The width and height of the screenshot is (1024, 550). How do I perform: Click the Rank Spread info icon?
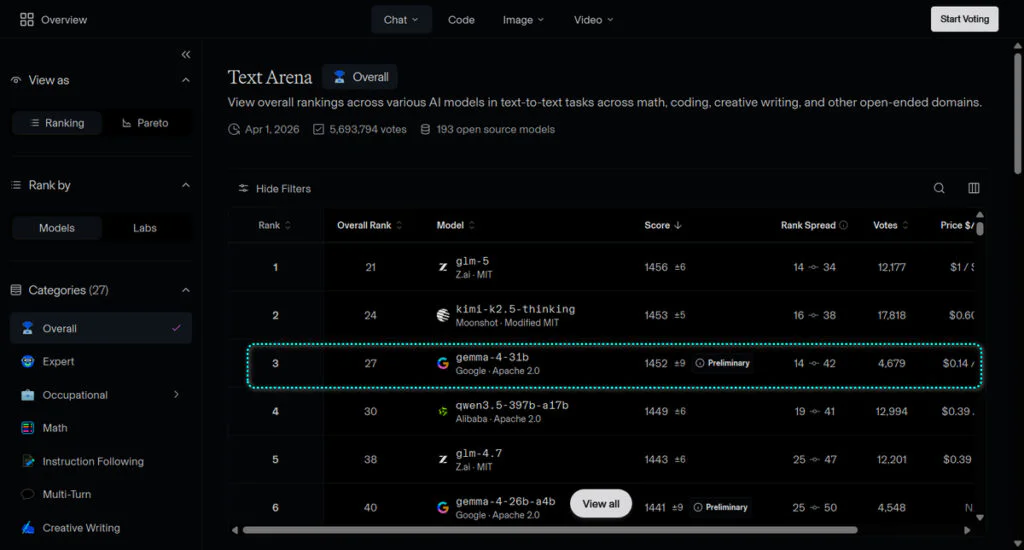pos(844,226)
